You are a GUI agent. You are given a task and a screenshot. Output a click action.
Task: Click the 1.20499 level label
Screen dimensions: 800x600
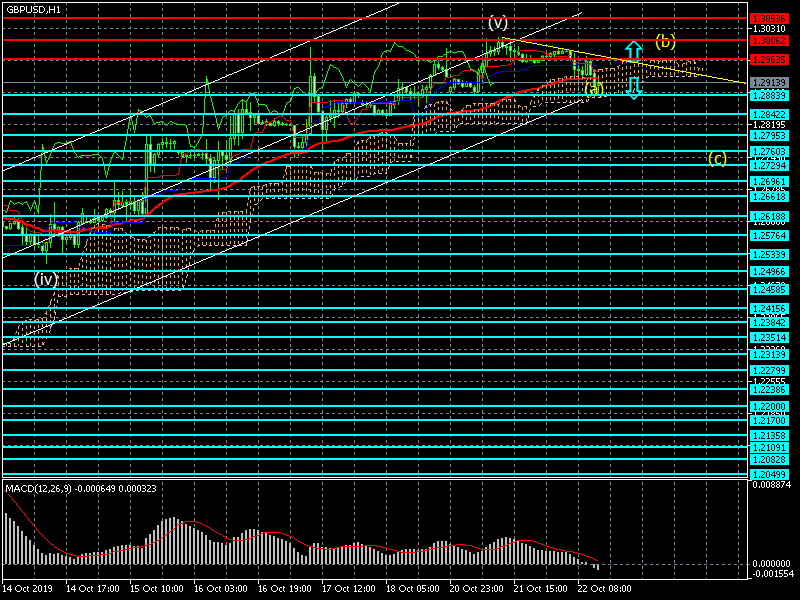point(769,474)
